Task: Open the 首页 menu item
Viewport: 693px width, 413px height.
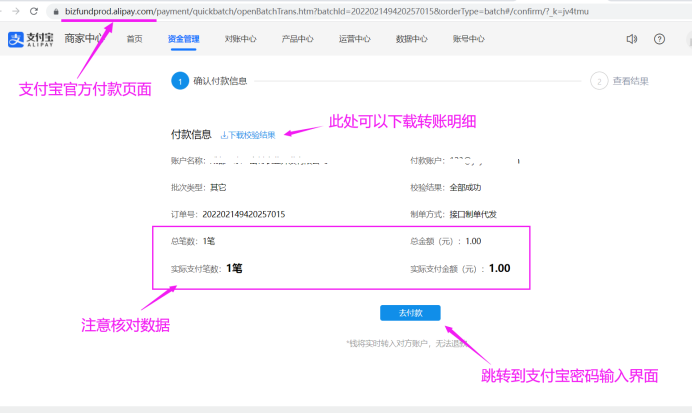Action: pyautogui.click(x=134, y=40)
